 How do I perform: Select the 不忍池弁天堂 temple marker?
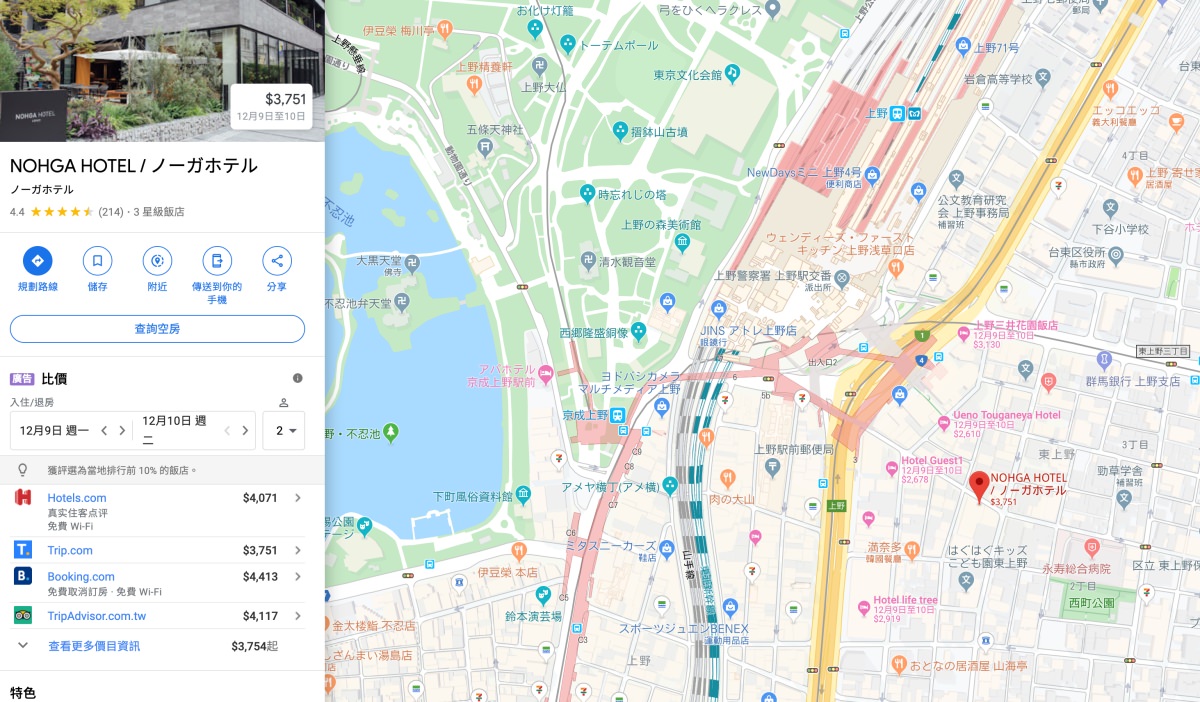tap(400, 301)
